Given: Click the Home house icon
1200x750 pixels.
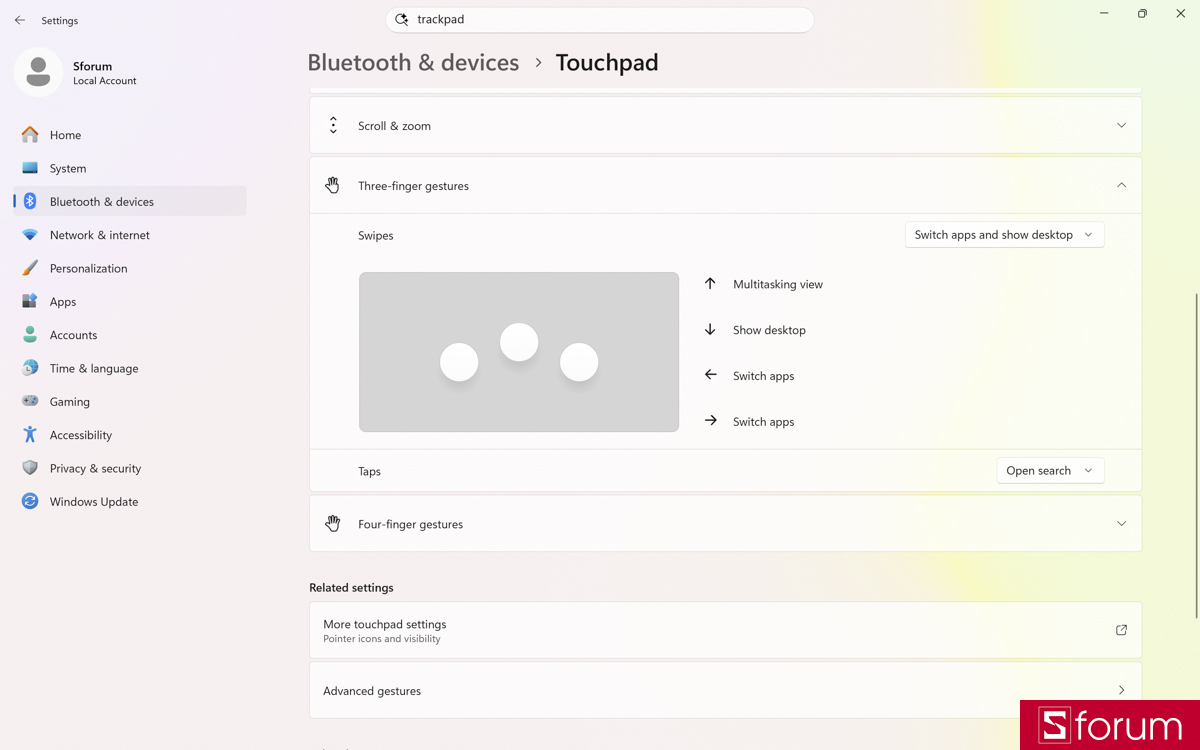Looking at the screenshot, I should click(x=30, y=135).
